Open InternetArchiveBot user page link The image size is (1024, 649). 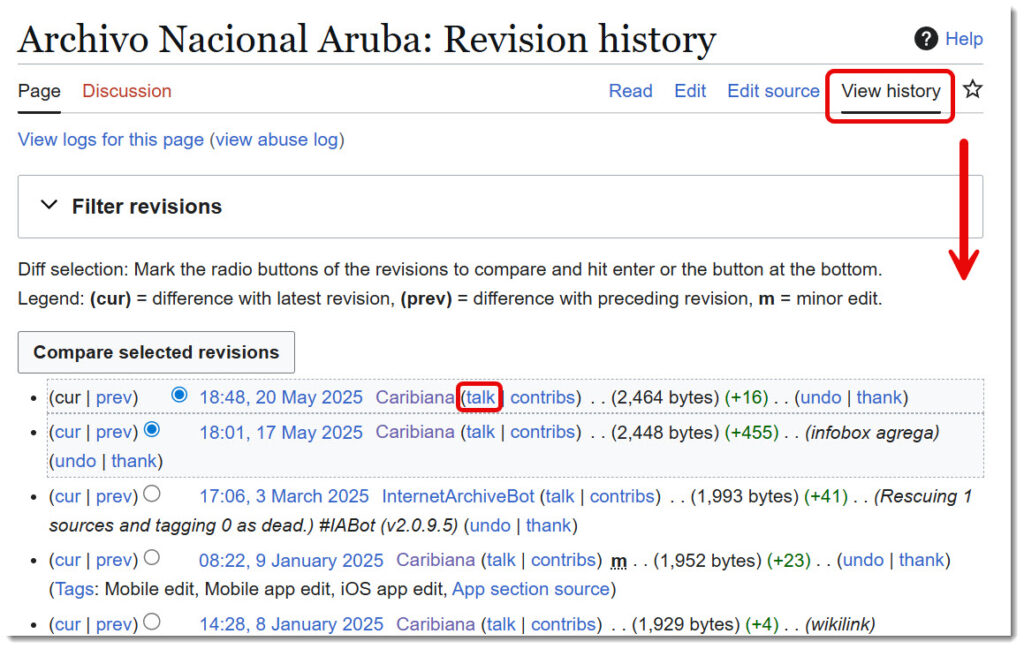click(x=459, y=496)
